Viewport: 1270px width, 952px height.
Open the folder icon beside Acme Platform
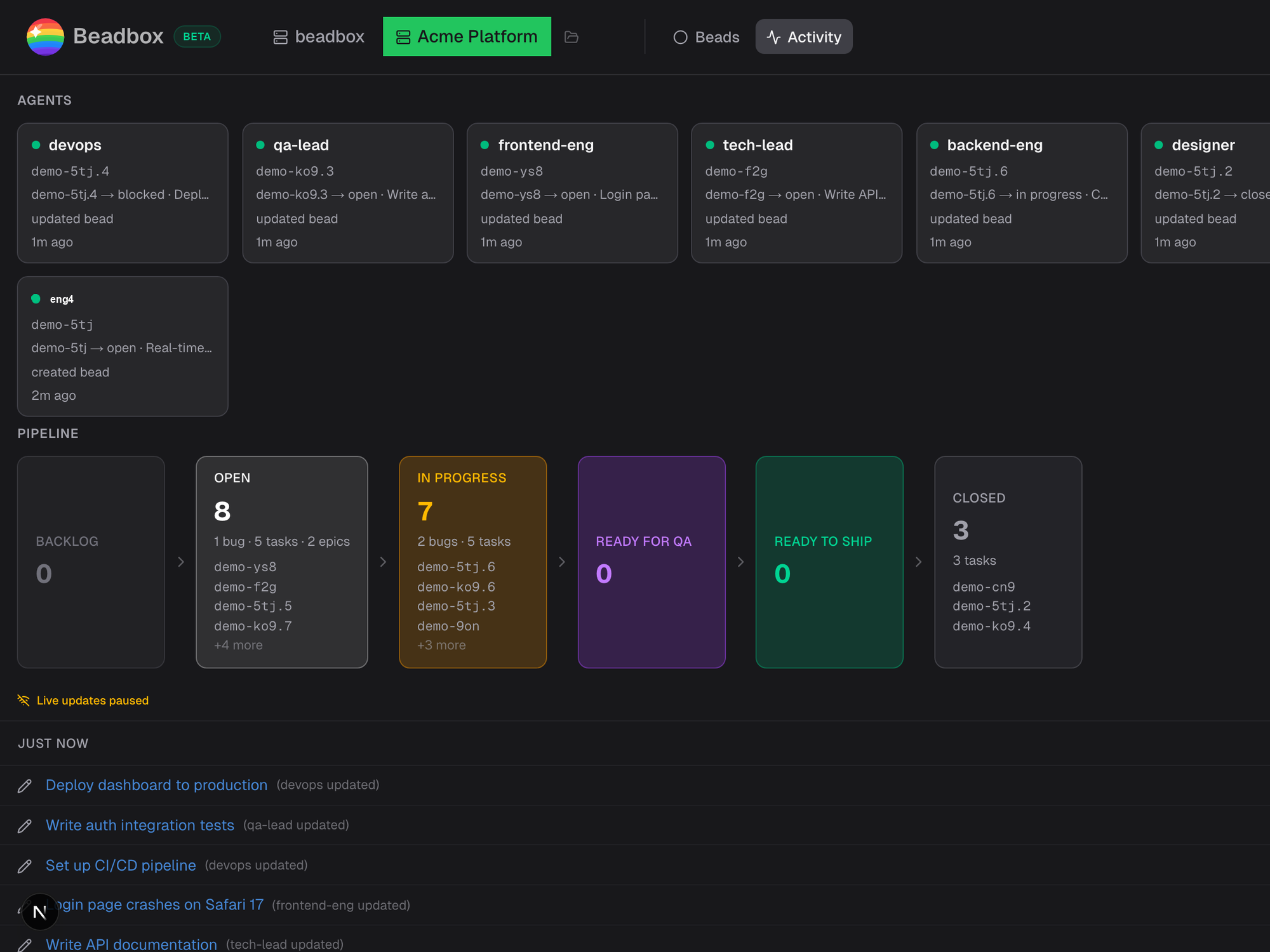click(x=571, y=37)
